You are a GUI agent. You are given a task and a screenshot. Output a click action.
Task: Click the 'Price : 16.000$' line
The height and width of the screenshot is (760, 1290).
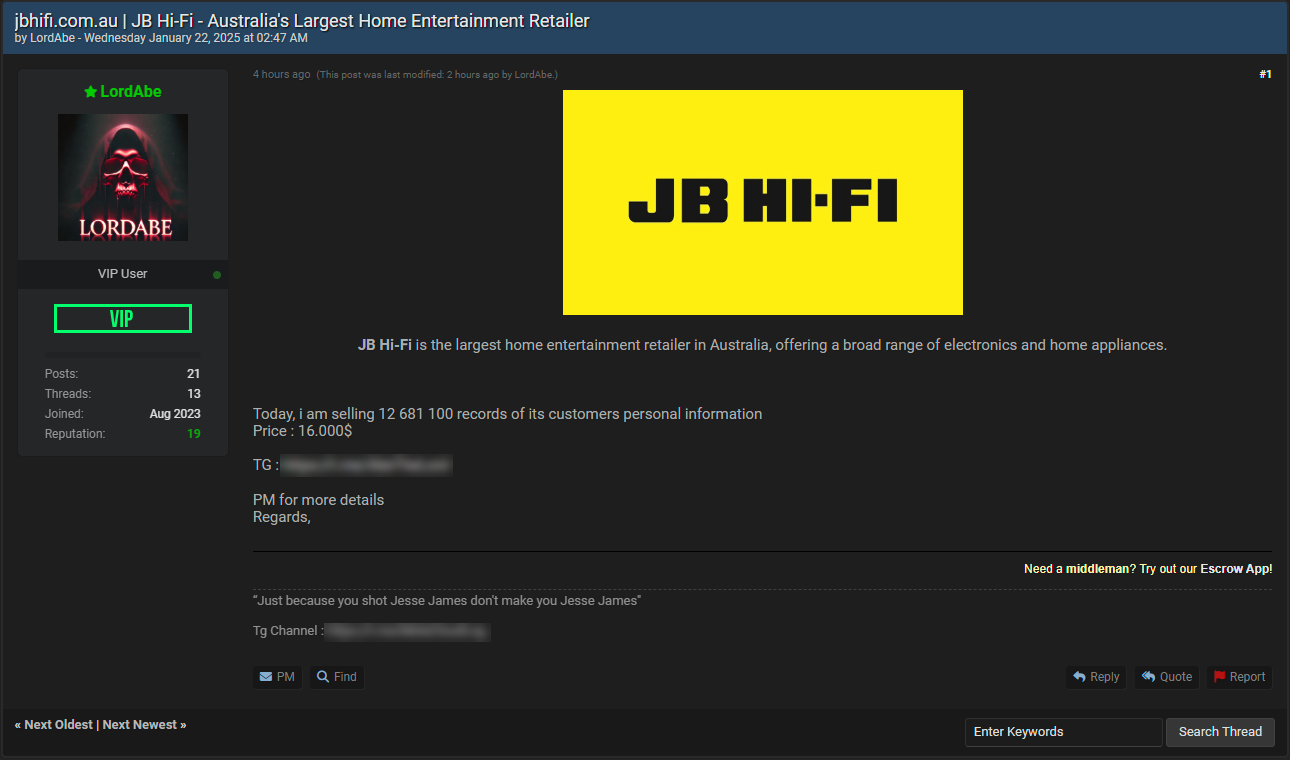point(302,432)
